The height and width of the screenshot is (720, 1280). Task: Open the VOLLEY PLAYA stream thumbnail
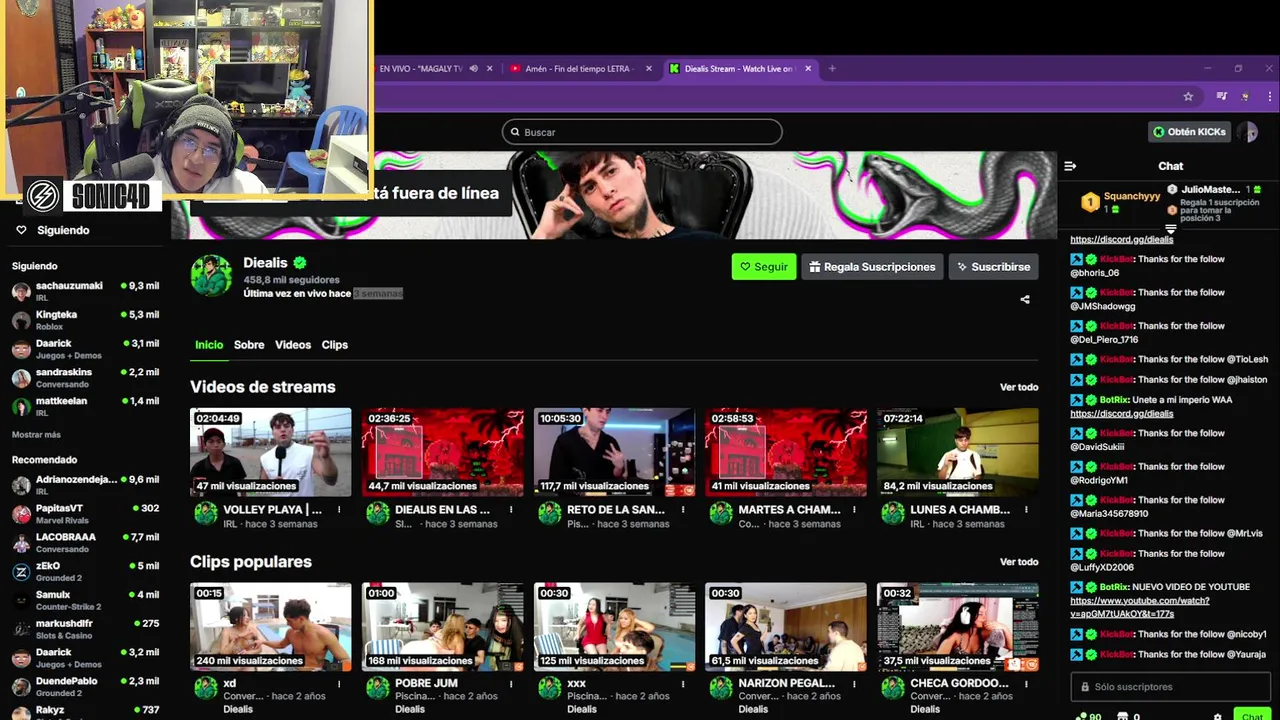271,452
